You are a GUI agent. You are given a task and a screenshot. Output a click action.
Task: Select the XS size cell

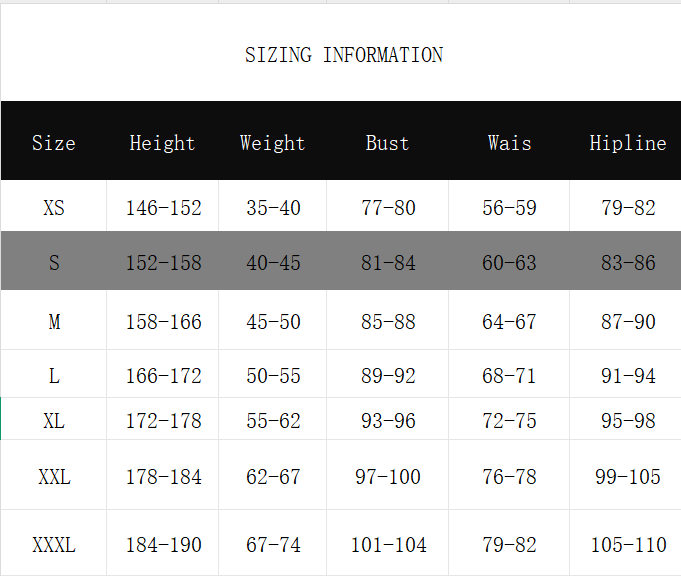click(54, 208)
